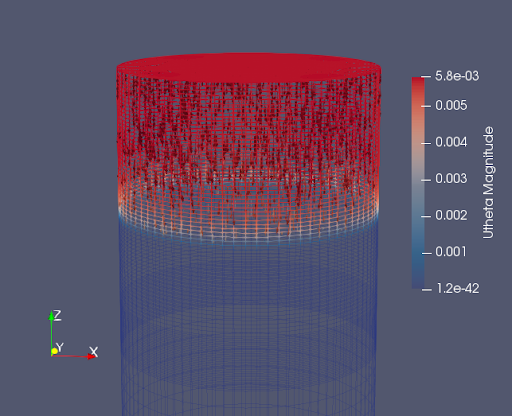The height and width of the screenshot is (416, 512).
Task: Select the Y label on orientation axes
Action: 60,347
